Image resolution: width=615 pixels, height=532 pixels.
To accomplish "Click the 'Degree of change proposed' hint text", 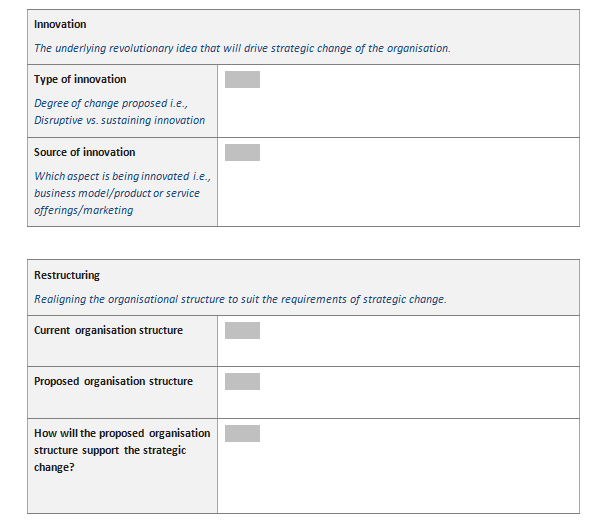I will (x=110, y=103).
